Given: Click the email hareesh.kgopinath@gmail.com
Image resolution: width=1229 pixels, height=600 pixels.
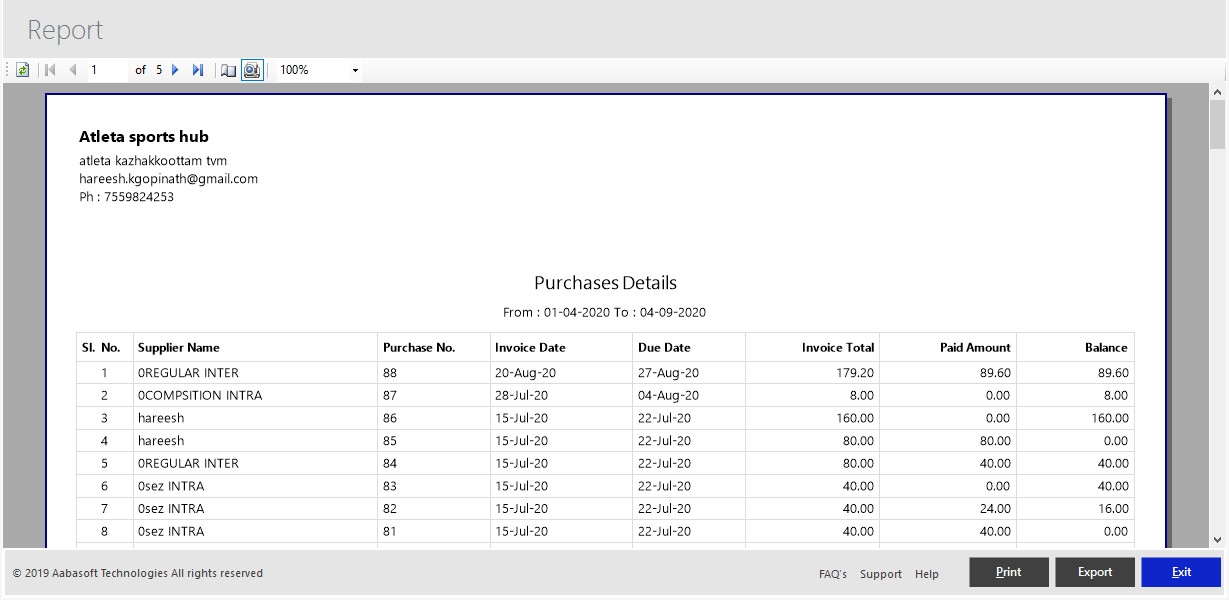Looking at the screenshot, I should 168,179.
